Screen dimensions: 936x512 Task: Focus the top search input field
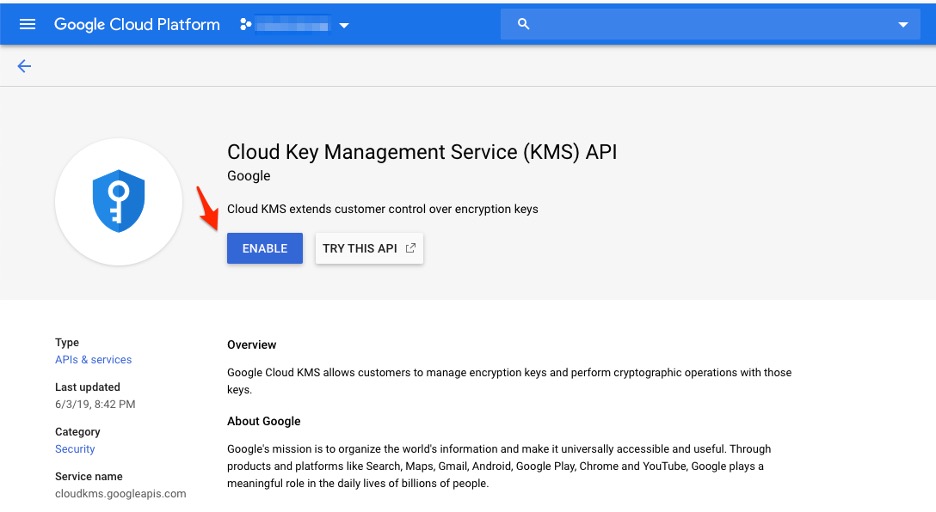tap(710, 24)
